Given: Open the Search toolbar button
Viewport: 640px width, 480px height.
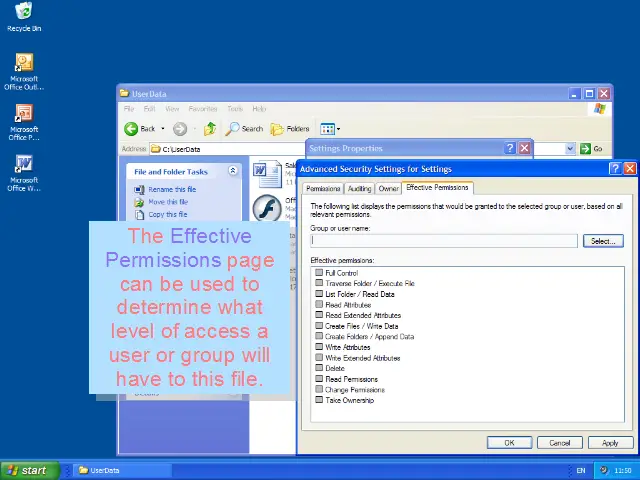Looking at the screenshot, I should 244,129.
